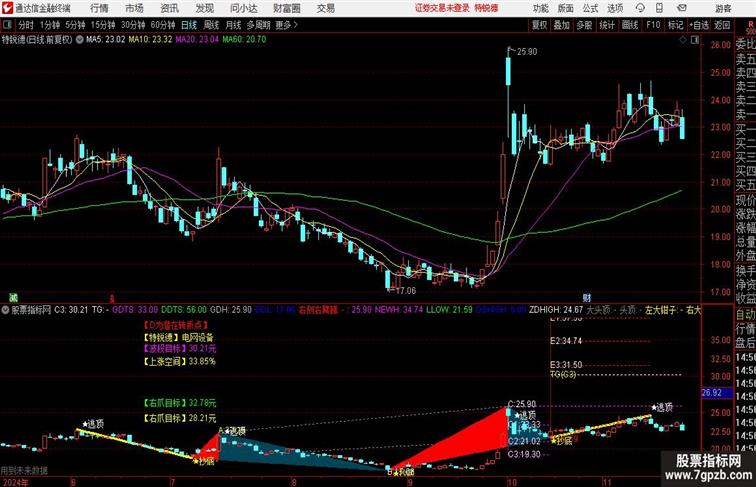Open the 公式 menu
Image resolution: width=756 pixels, height=487 pixels.
point(590,8)
